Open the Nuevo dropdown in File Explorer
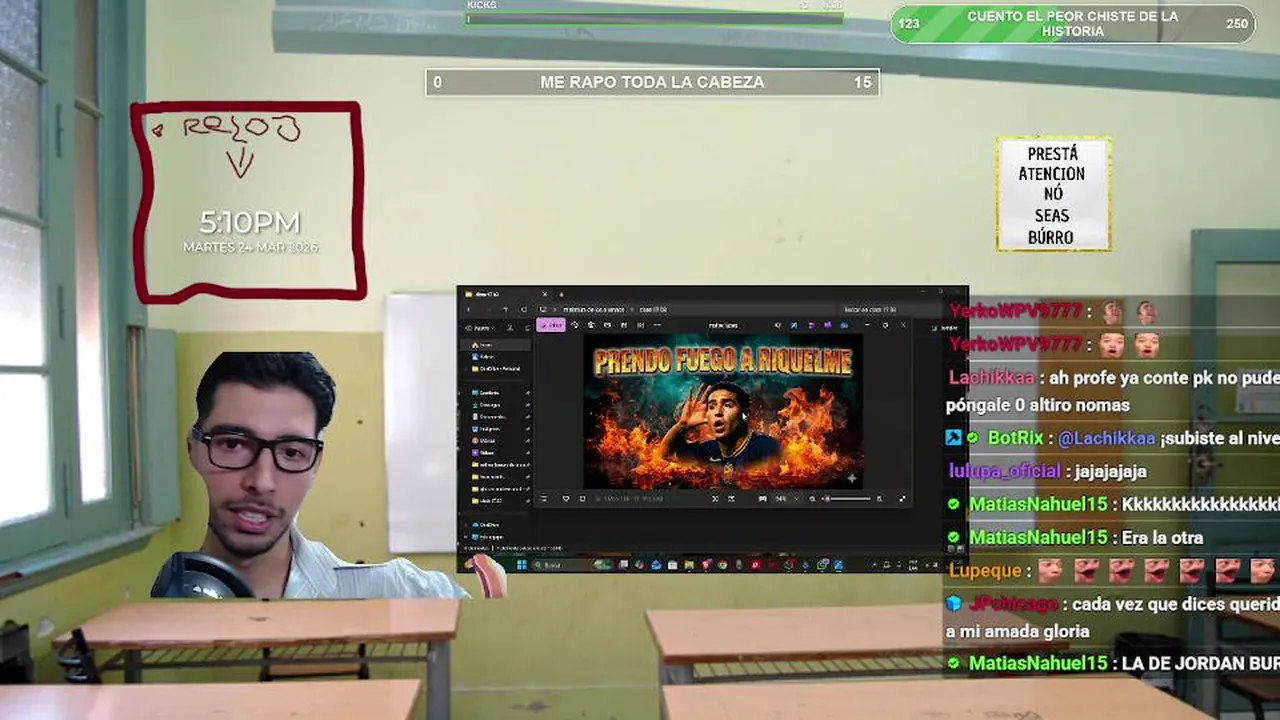This screenshot has height=720, width=1280. click(479, 328)
